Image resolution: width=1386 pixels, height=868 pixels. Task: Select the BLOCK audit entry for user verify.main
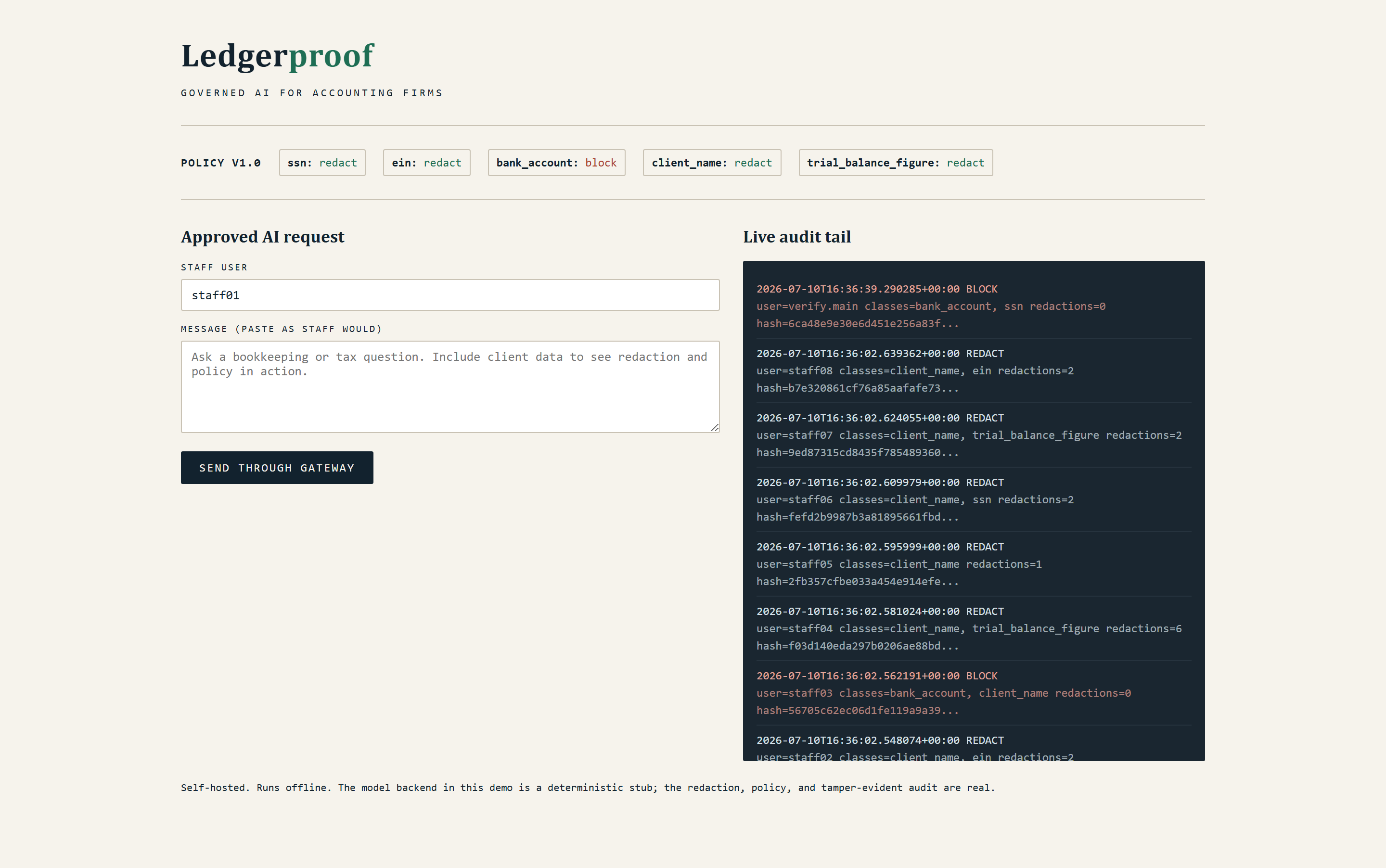(974, 306)
